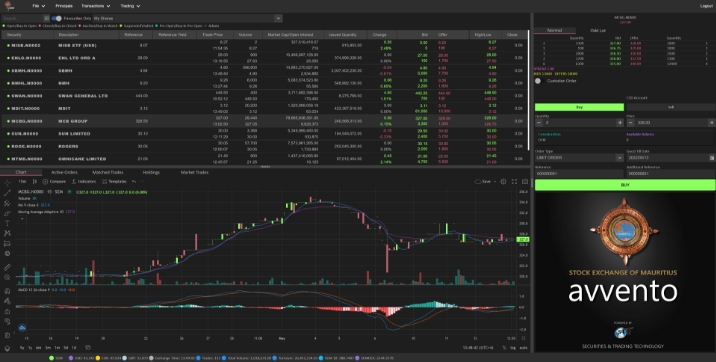Open the candle bar style selector

point(35,182)
